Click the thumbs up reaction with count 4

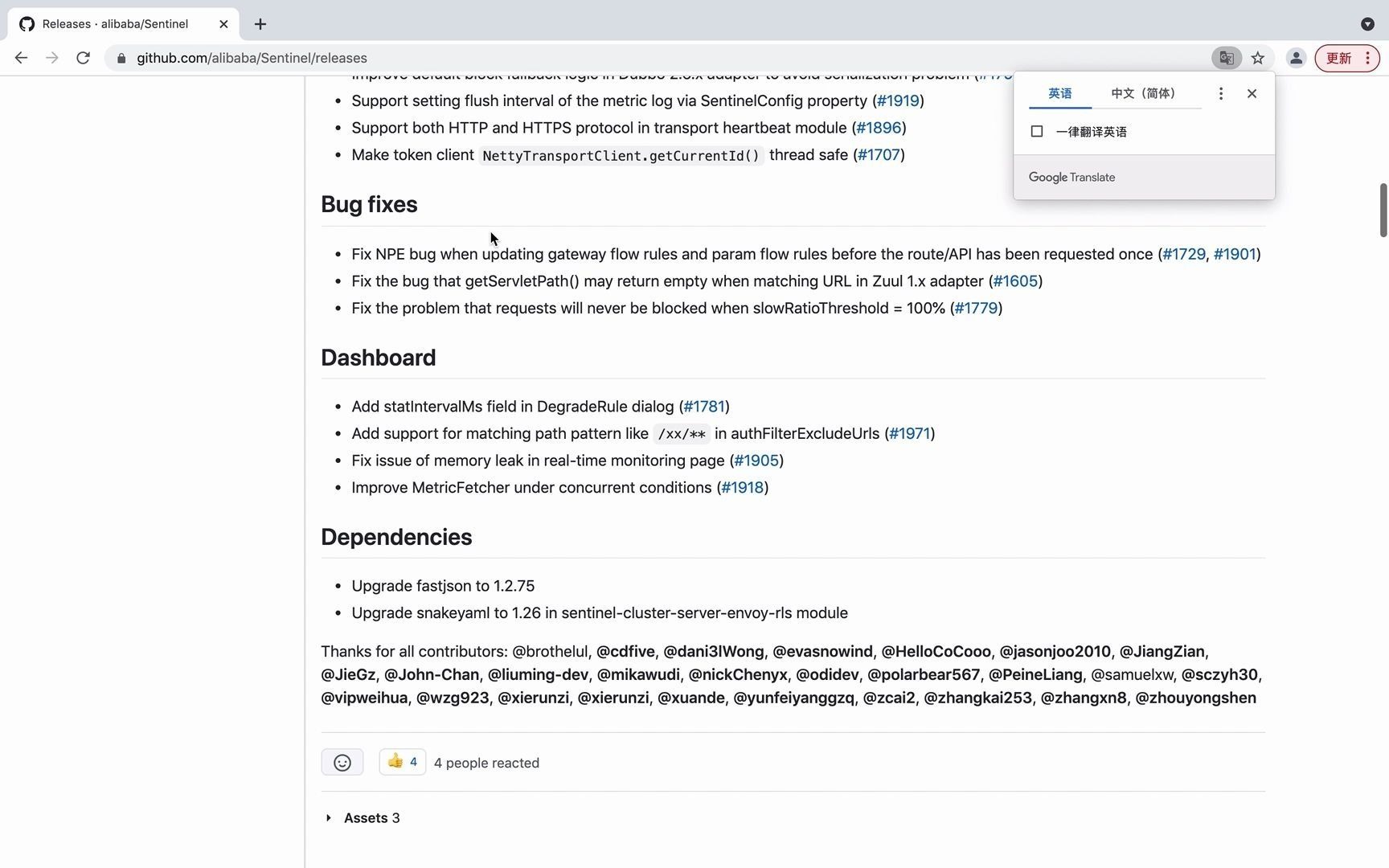point(403,762)
